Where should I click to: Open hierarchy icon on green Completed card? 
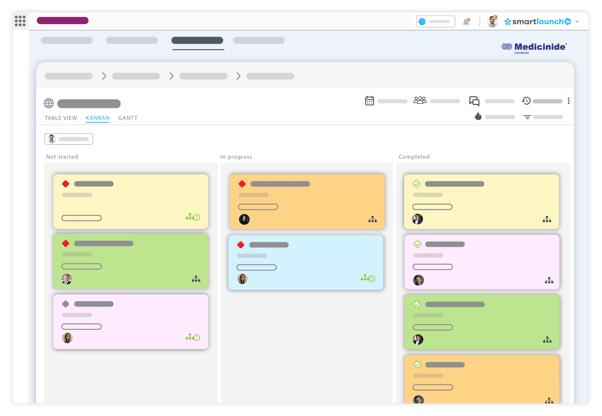point(547,340)
